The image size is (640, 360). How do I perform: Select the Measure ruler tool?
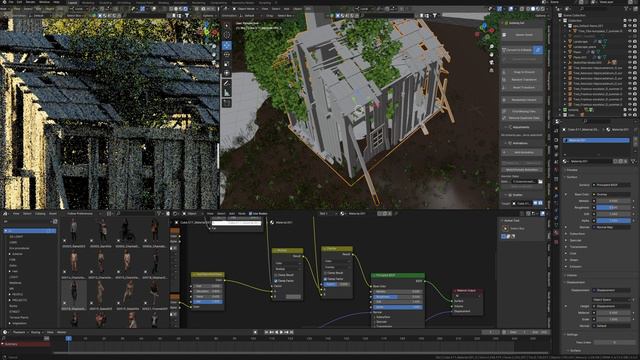click(x=227, y=93)
